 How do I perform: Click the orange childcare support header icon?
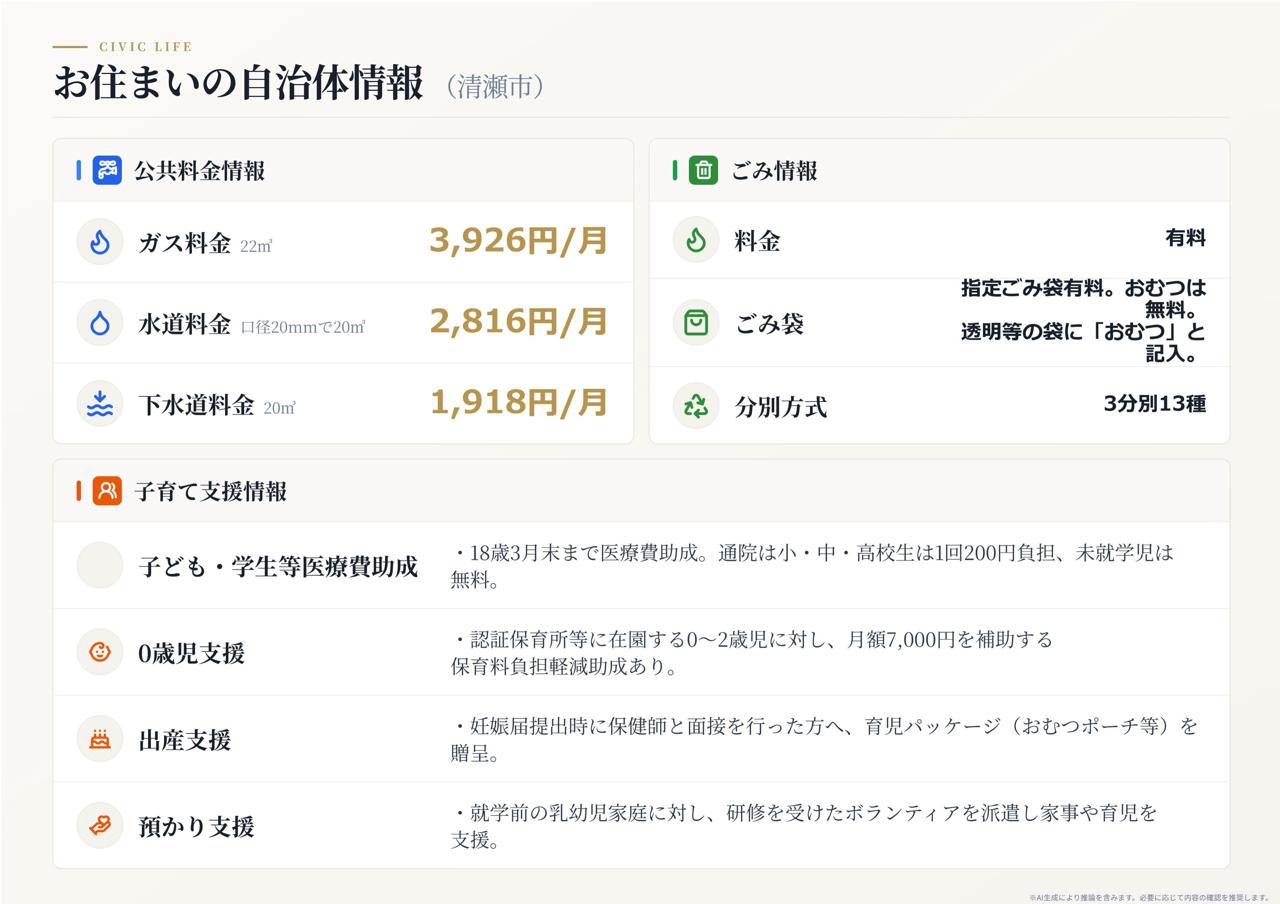[107, 491]
